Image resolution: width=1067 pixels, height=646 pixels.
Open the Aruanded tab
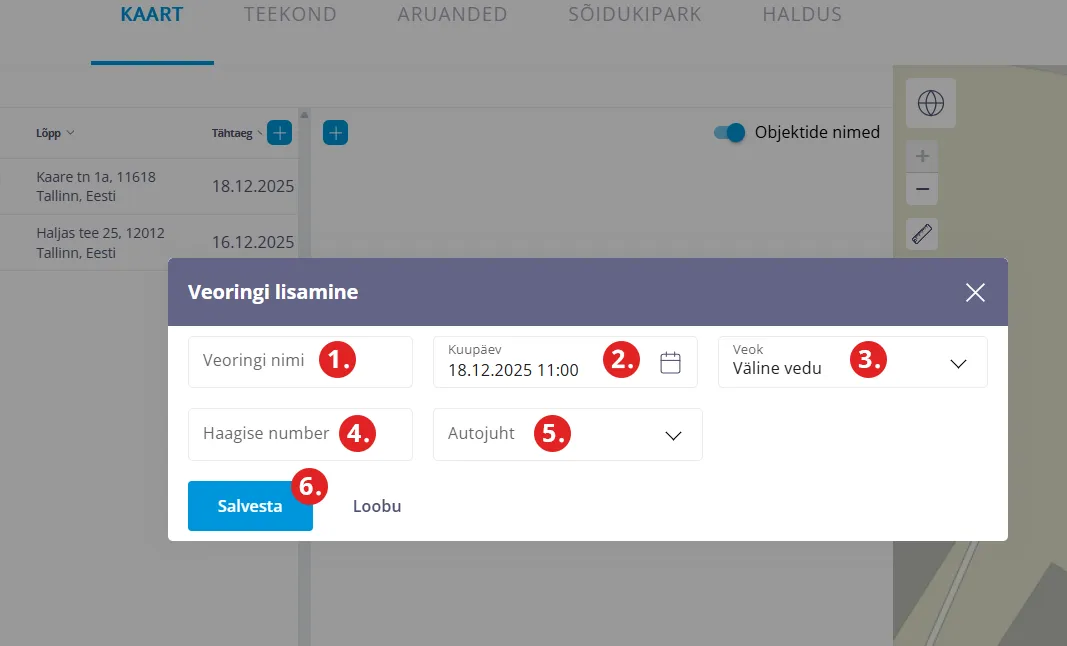coord(452,15)
